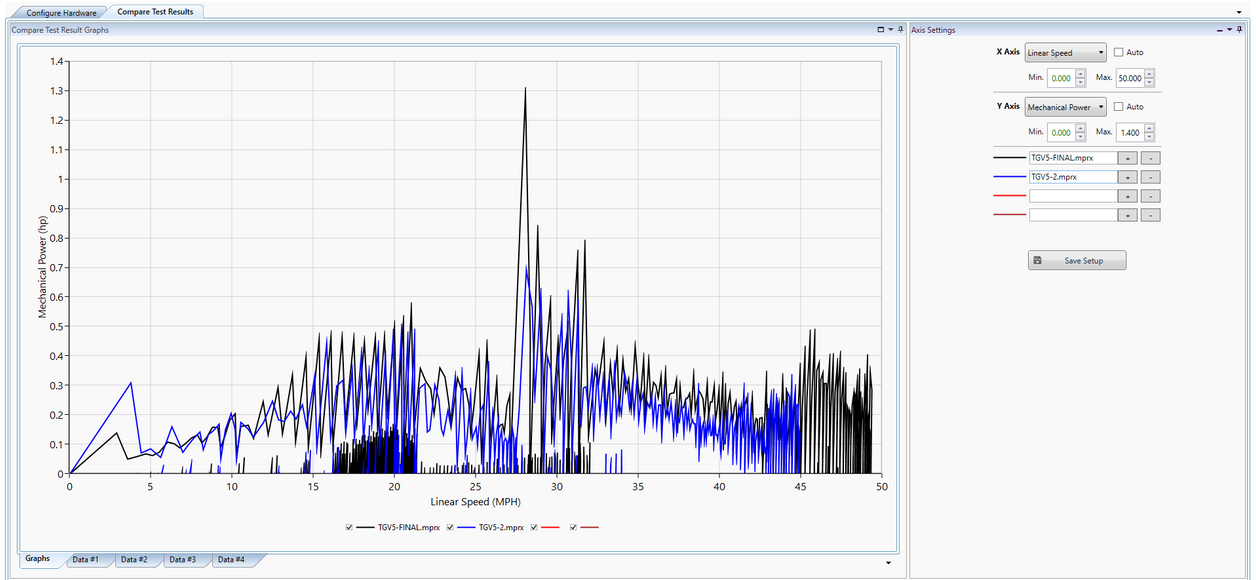Click the Y Axis Max. 1.400 field
Viewport: 1256px width, 580px height.
point(1130,132)
